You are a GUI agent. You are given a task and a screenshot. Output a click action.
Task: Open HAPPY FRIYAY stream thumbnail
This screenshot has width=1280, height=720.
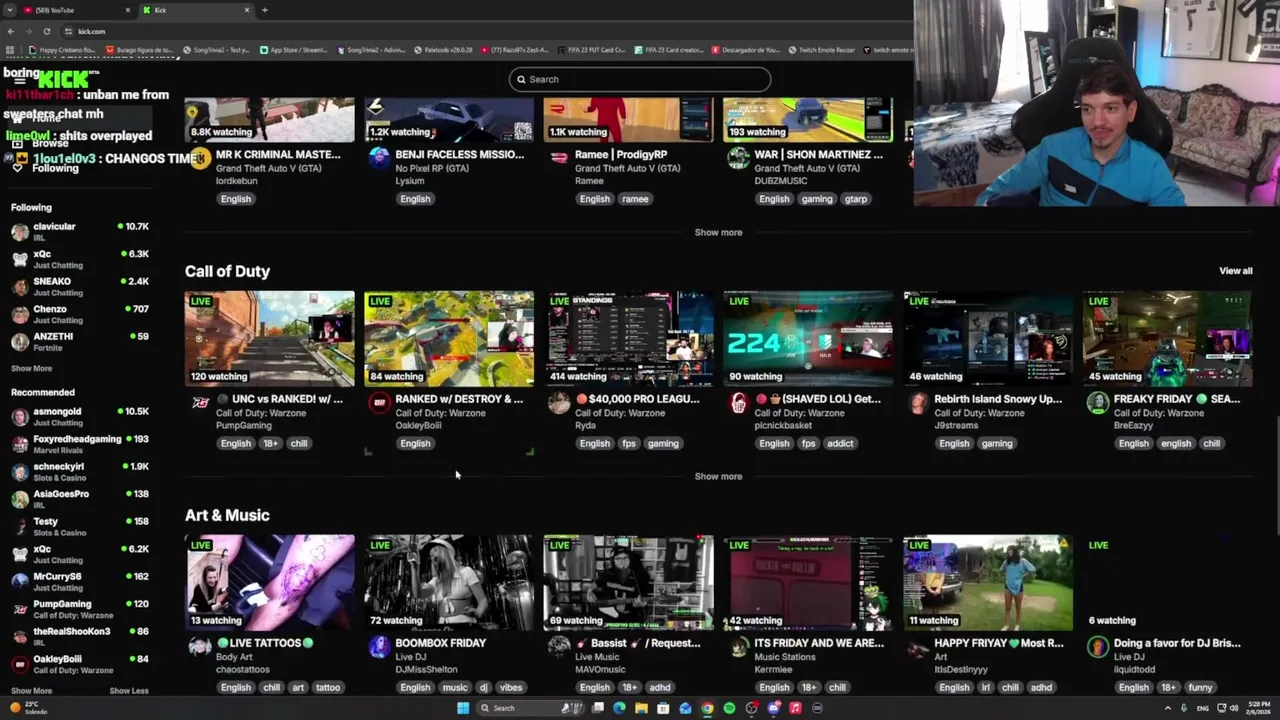(x=988, y=582)
